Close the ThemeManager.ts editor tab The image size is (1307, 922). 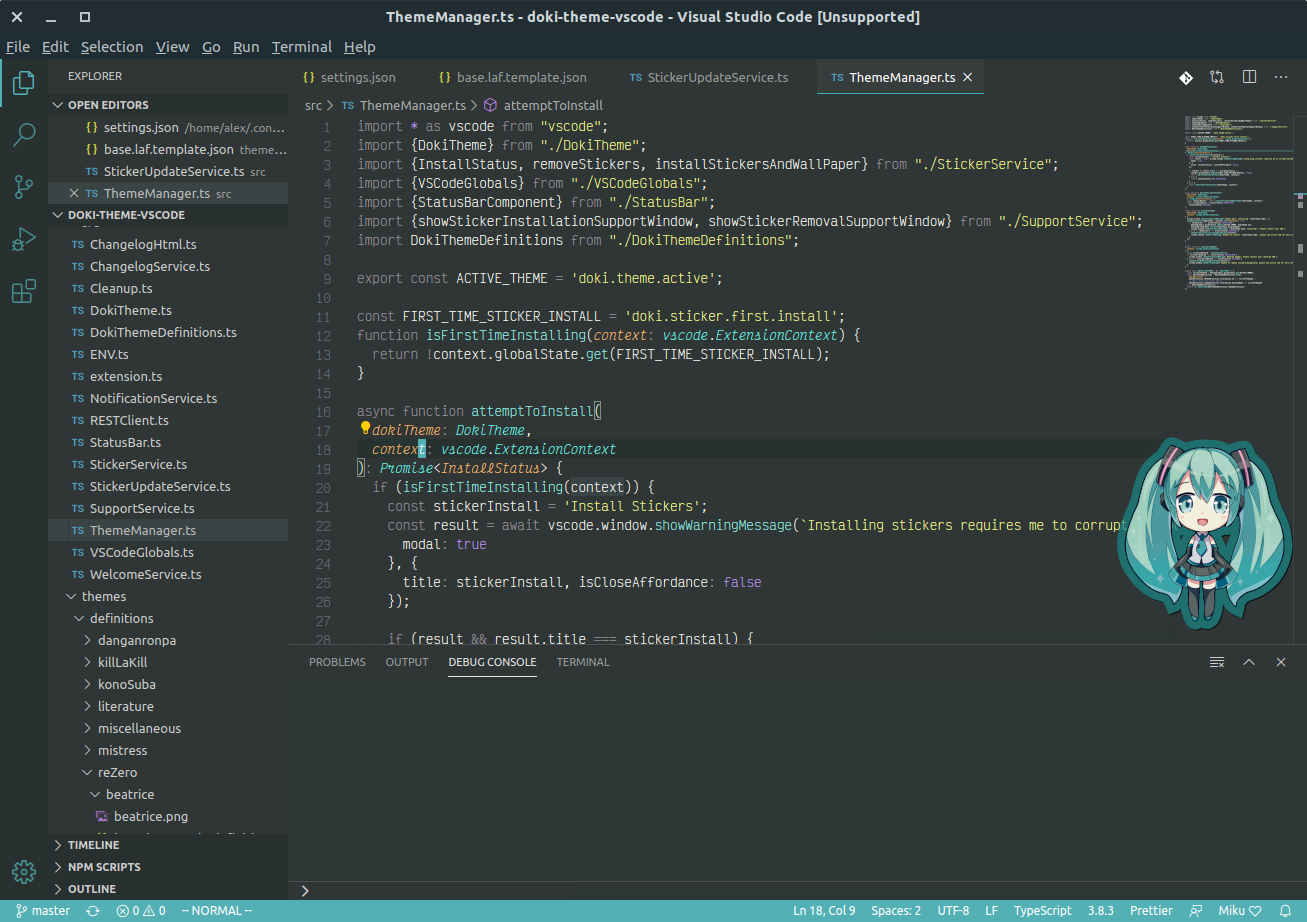[x=967, y=77]
